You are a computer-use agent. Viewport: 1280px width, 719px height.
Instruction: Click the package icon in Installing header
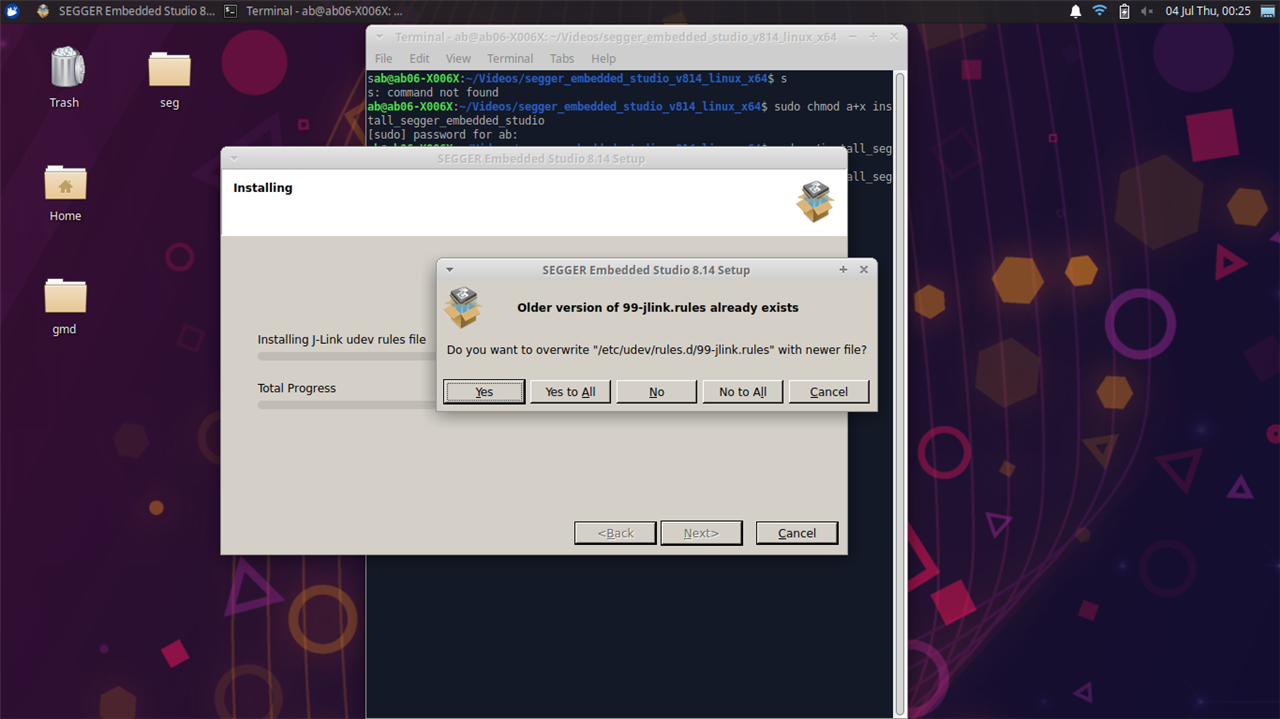coord(815,202)
